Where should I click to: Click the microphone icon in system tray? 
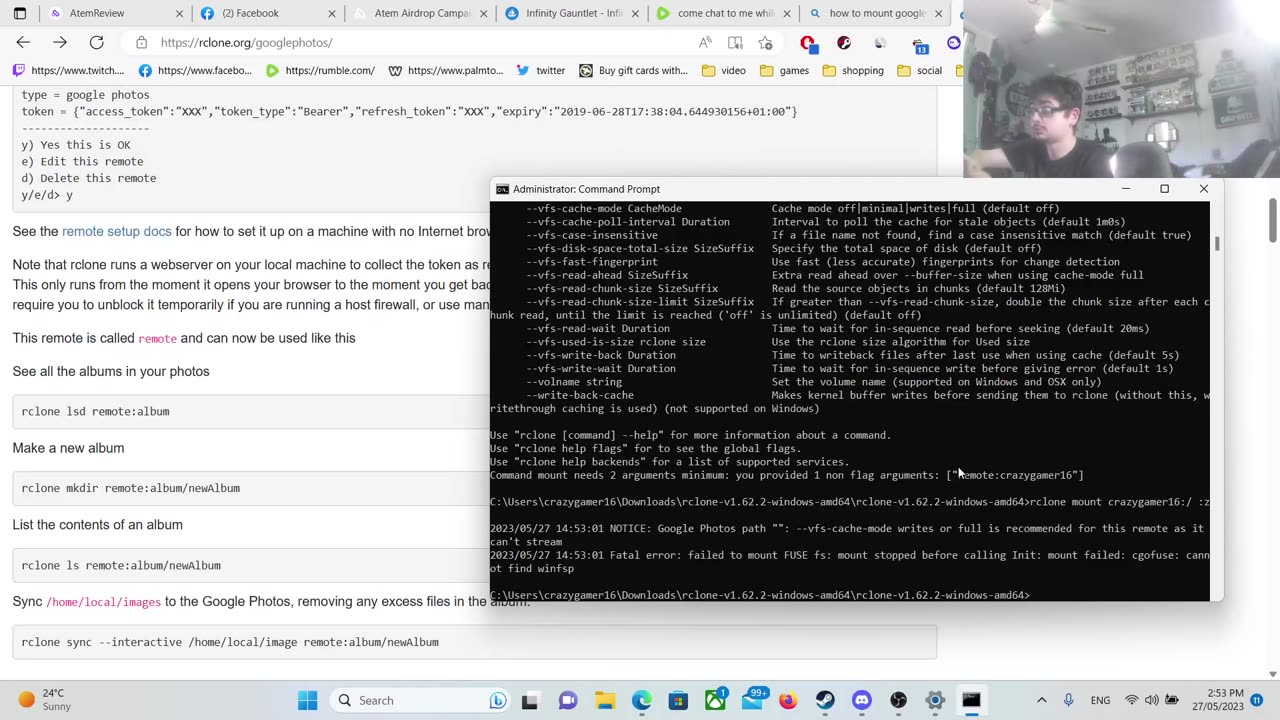(x=1068, y=700)
